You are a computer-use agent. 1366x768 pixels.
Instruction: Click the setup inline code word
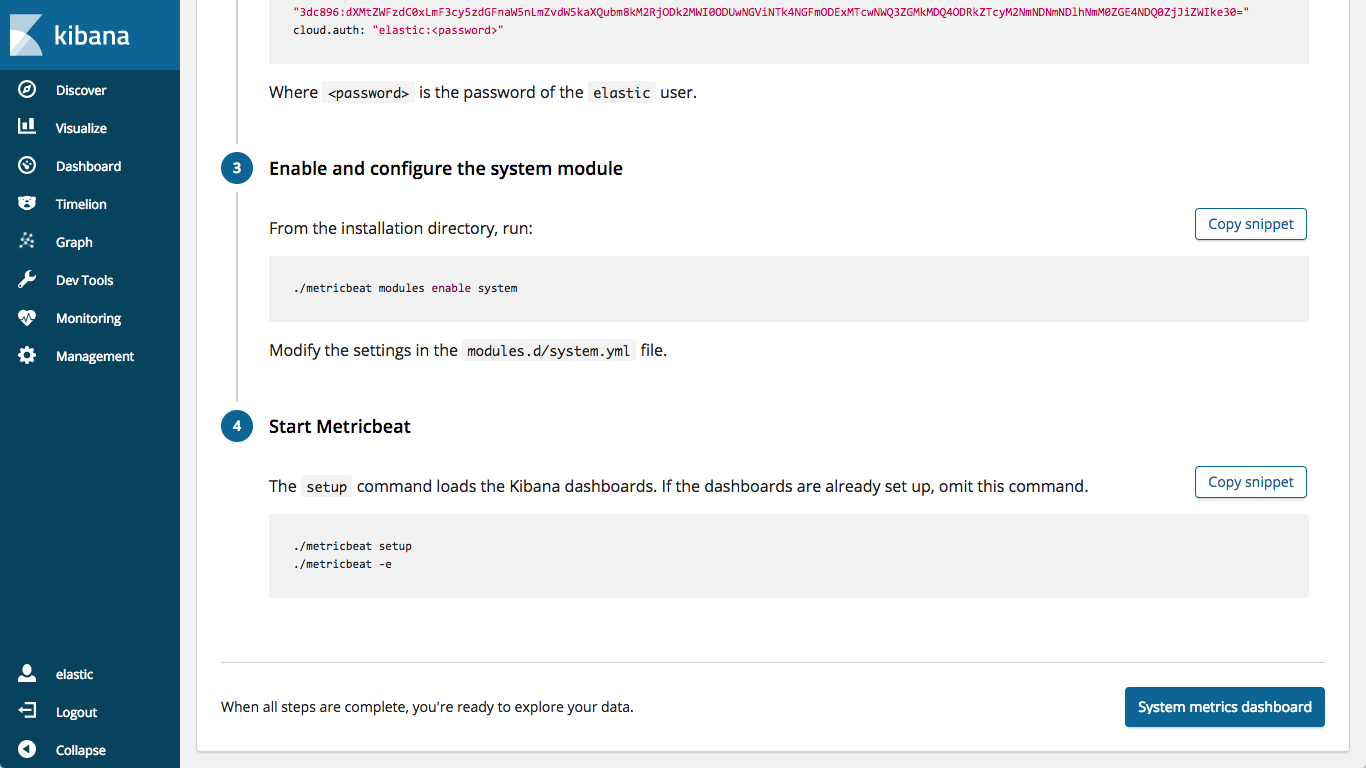[x=326, y=487]
